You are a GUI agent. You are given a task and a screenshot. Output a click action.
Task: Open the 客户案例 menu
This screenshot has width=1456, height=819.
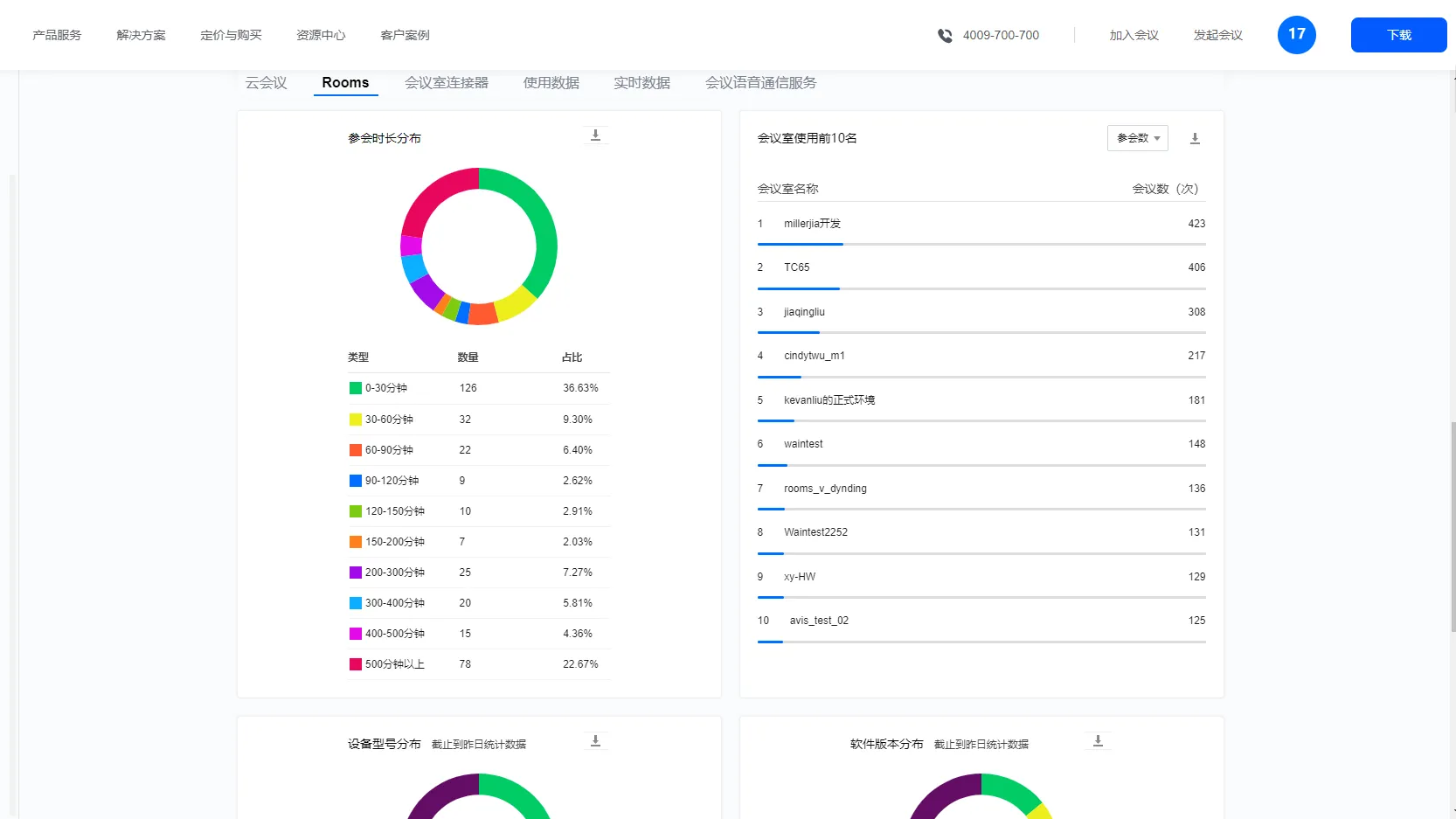click(405, 35)
